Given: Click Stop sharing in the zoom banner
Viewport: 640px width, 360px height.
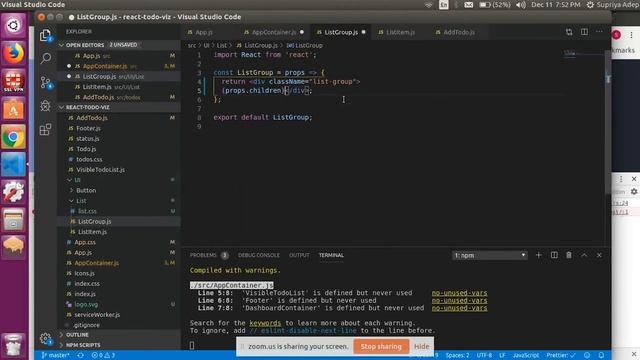Looking at the screenshot, I should pos(381,347).
